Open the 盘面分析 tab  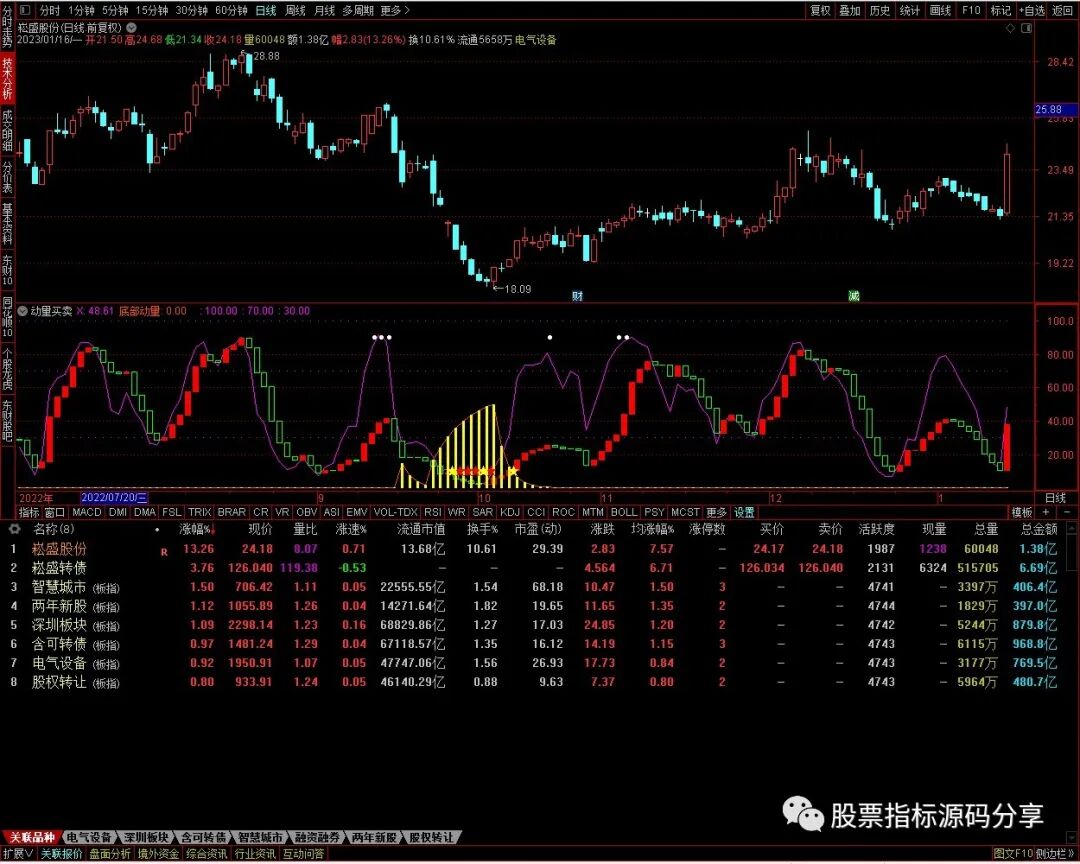point(110,854)
